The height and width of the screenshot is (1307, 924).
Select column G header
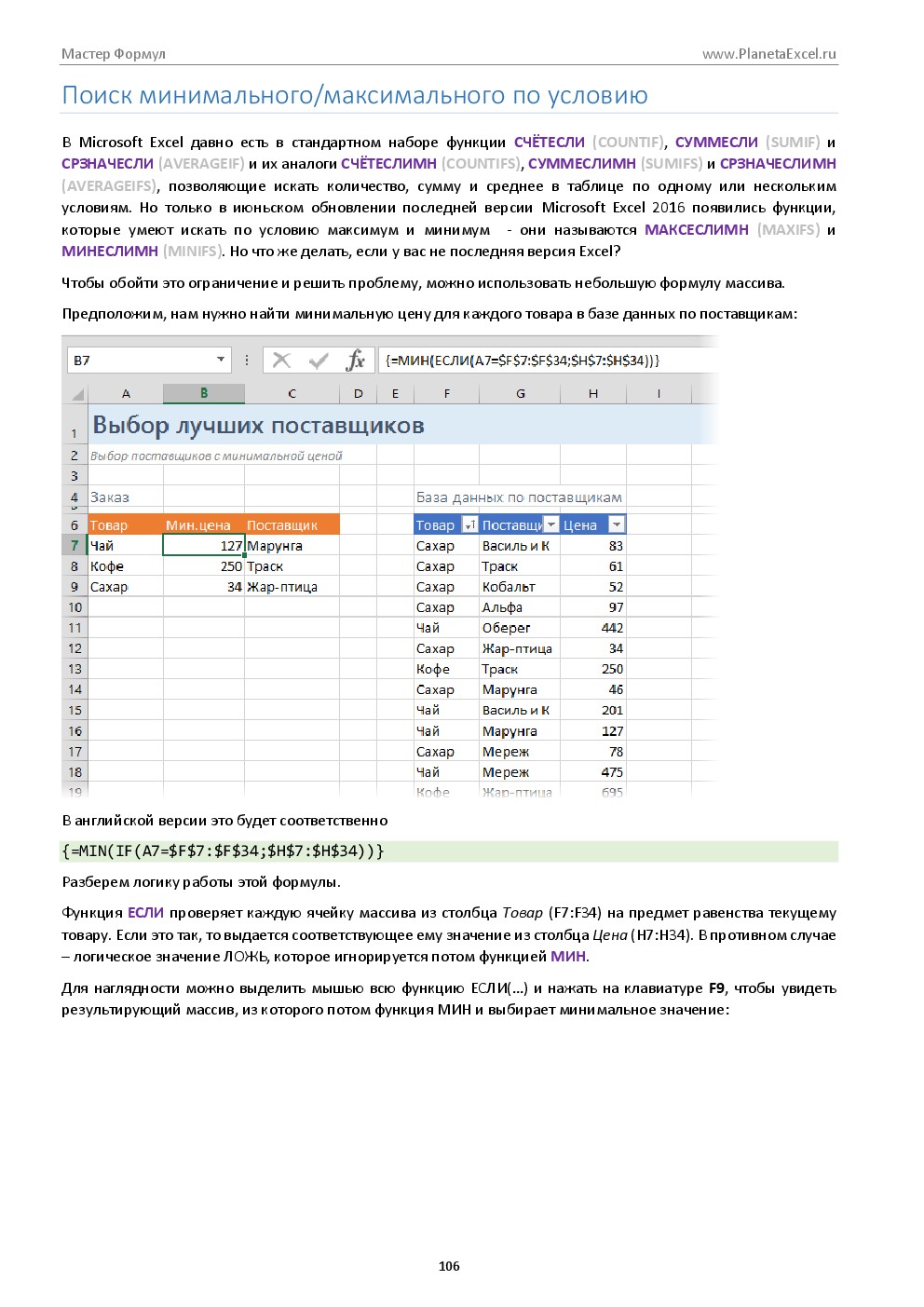point(521,393)
